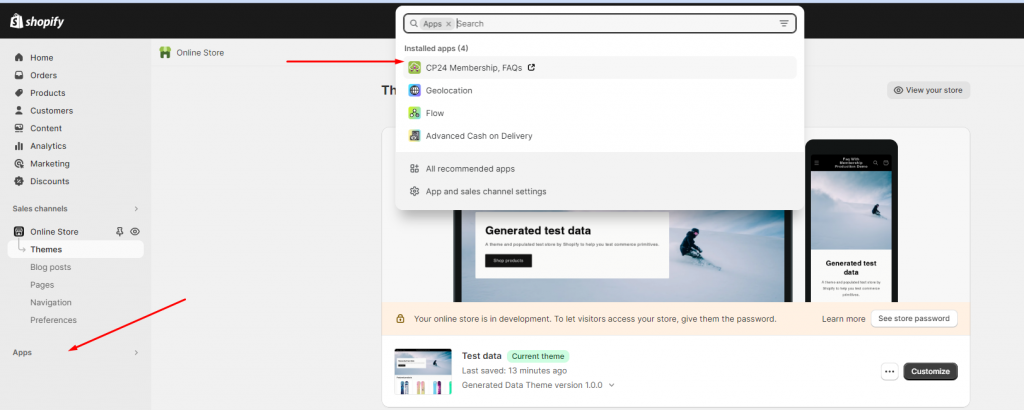Click the Test data theme thumbnail
1024x410 pixels.
click(423, 371)
